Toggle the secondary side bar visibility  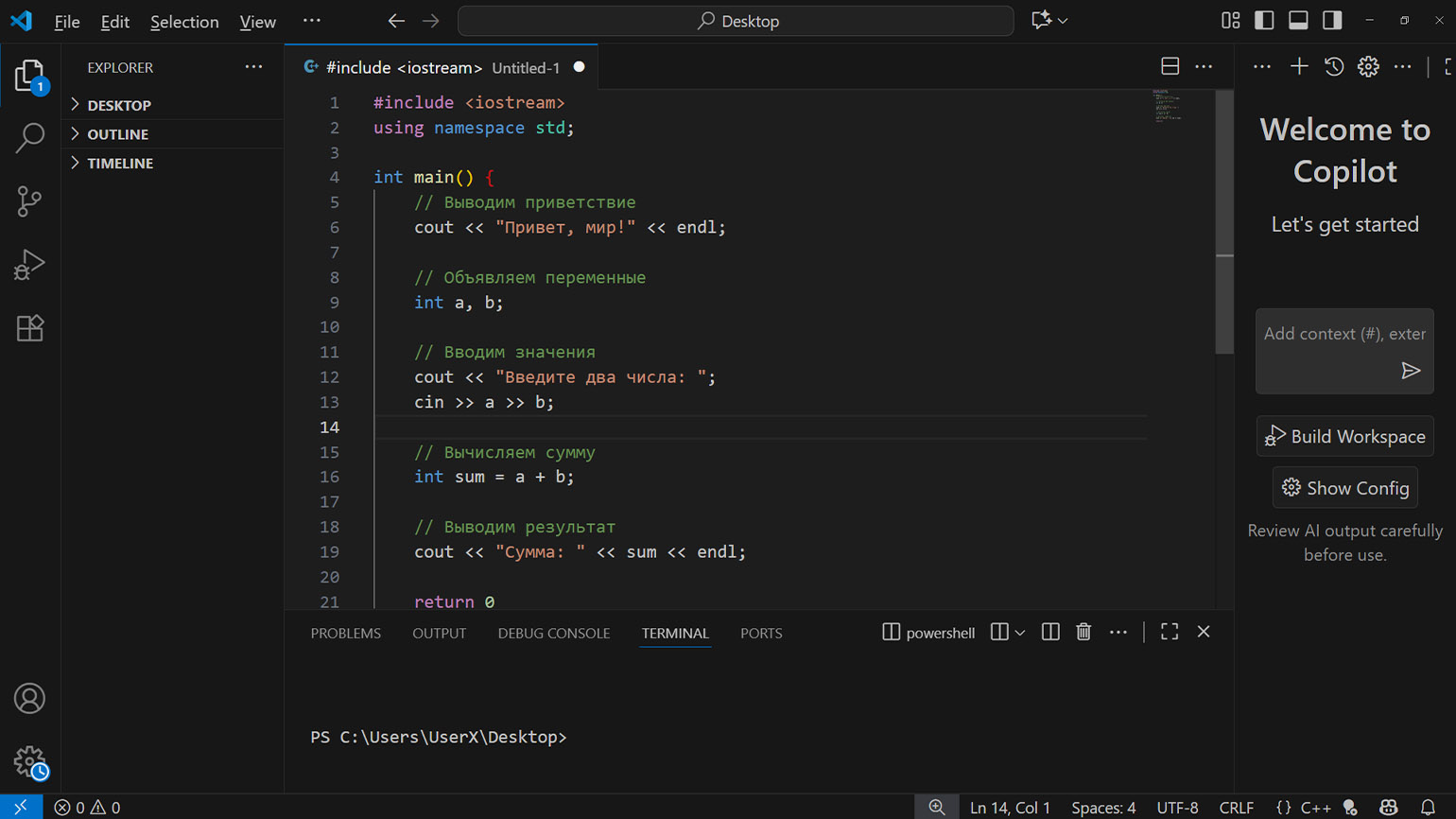(x=1332, y=21)
